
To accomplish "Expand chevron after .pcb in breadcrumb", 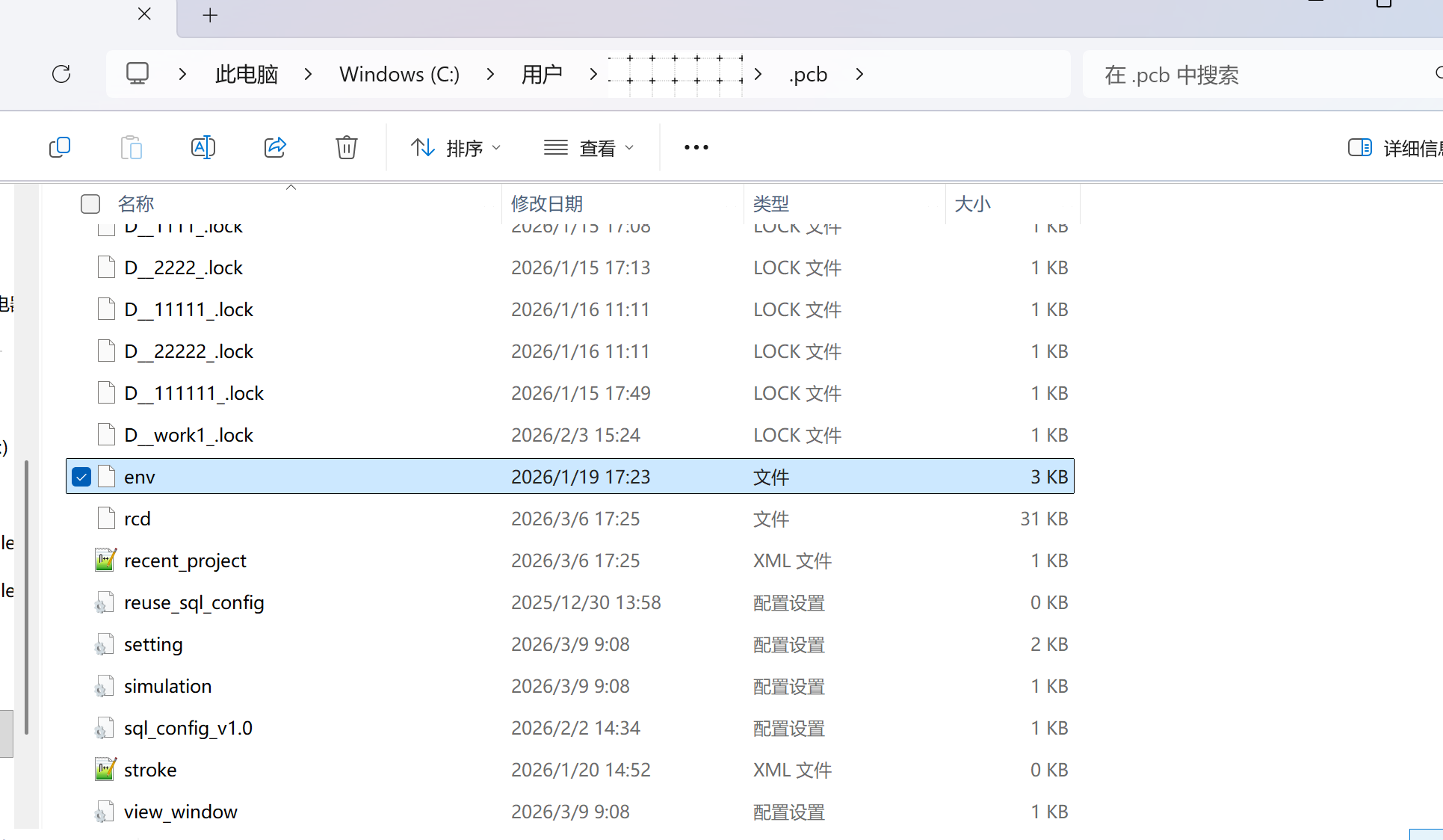I will pyautogui.click(x=859, y=74).
